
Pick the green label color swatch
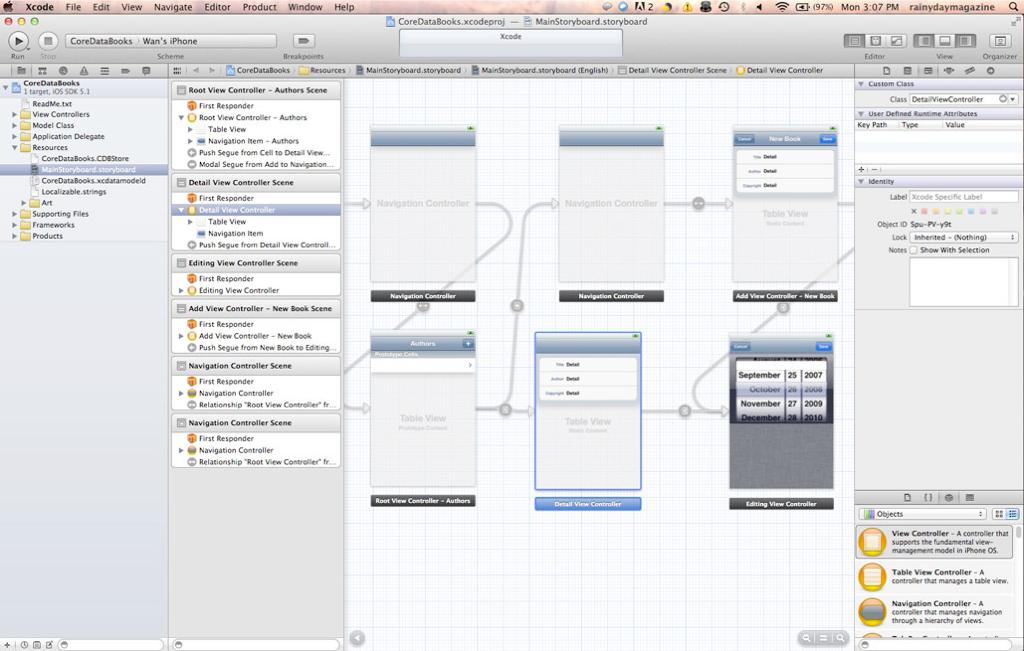click(x=959, y=212)
